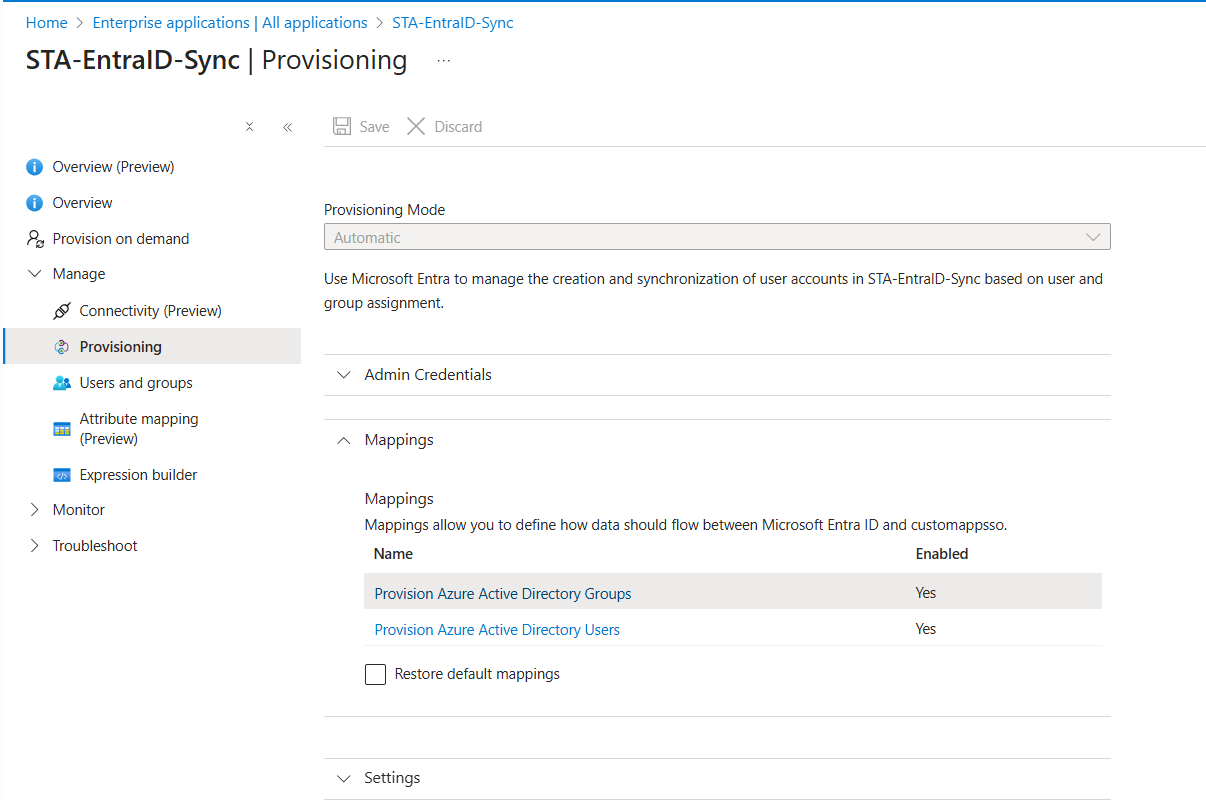Viewport: 1206px width, 800px height.
Task: Collapse the sidebar with double-chevron icon
Action: pyautogui.click(x=287, y=127)
